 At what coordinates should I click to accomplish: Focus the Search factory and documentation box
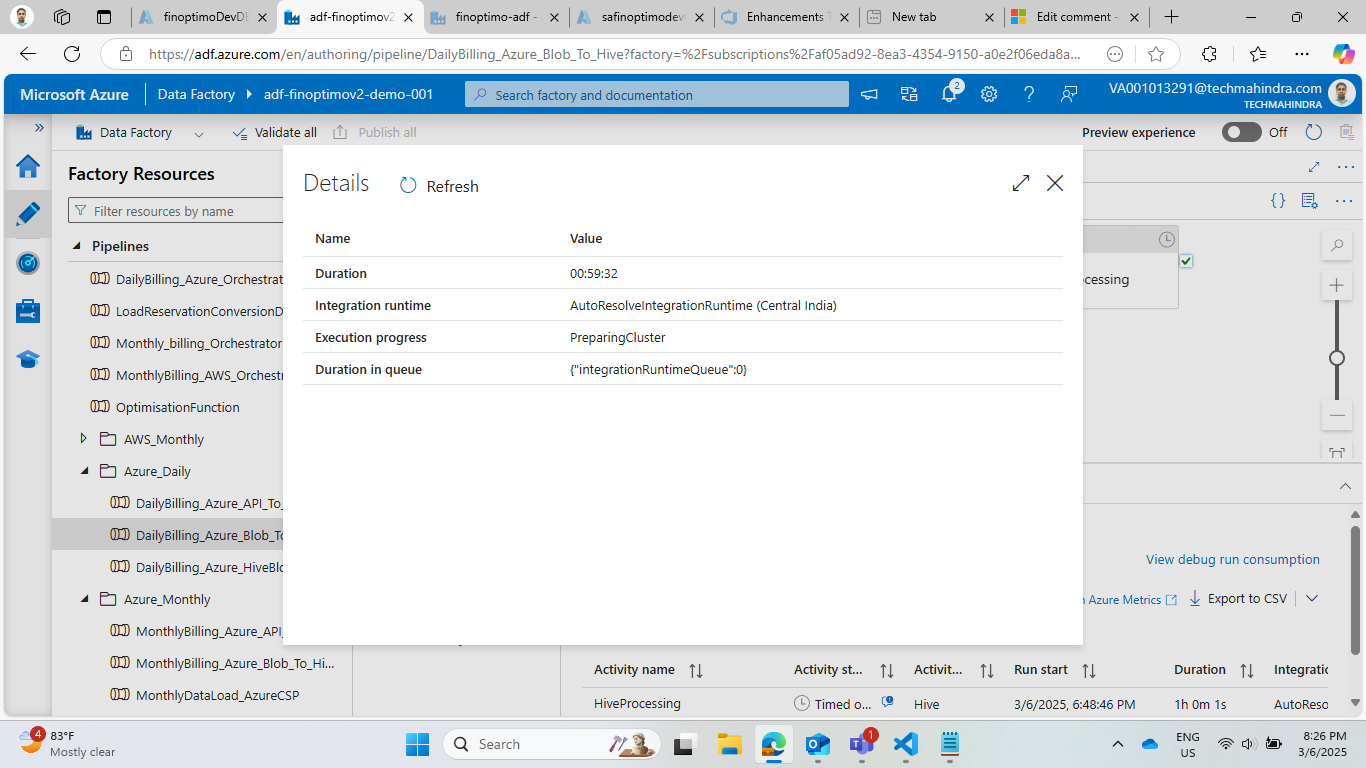[x=657, y=95]
